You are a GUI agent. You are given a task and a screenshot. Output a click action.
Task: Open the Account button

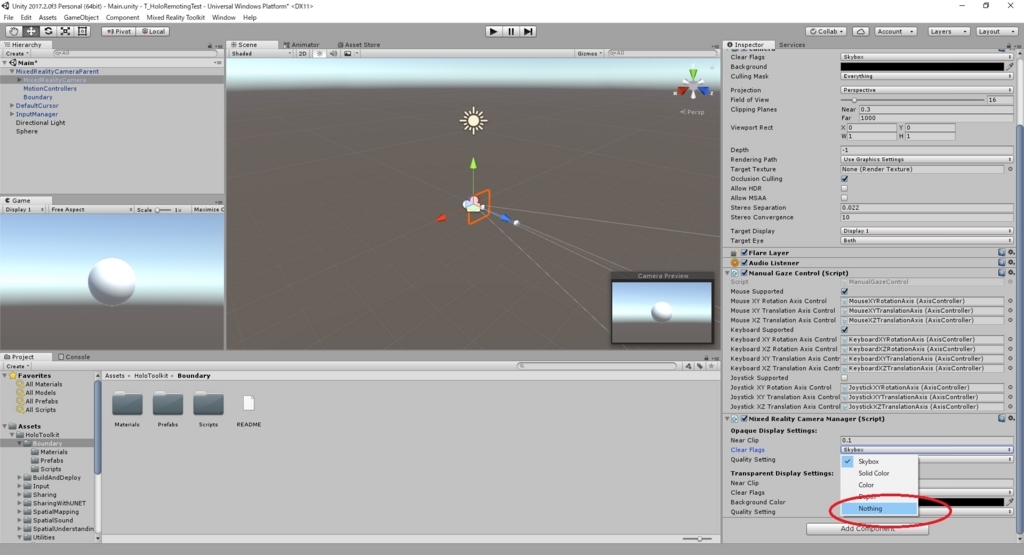click(x=895, y=31)
